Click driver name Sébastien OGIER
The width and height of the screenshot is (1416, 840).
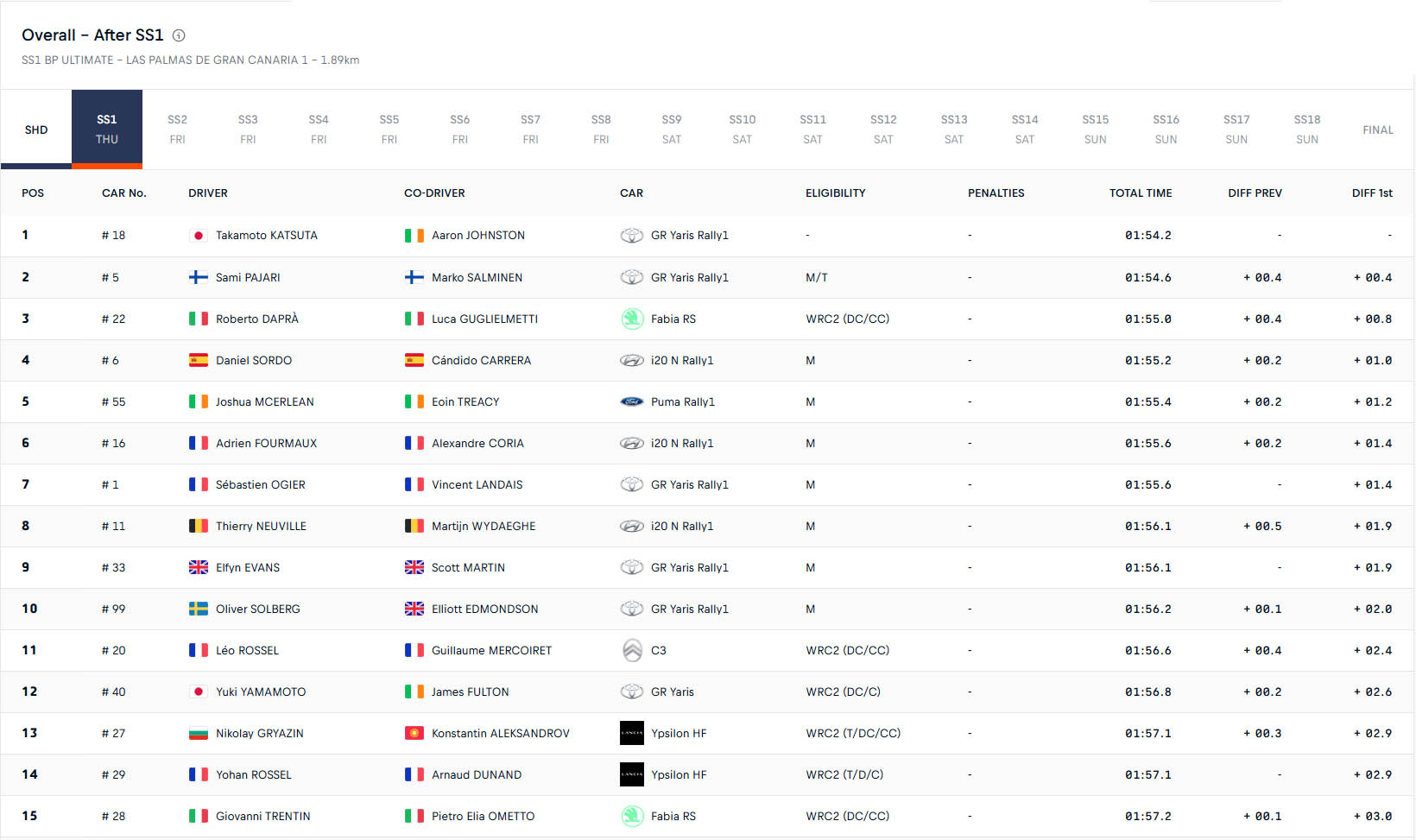point(260,484)
